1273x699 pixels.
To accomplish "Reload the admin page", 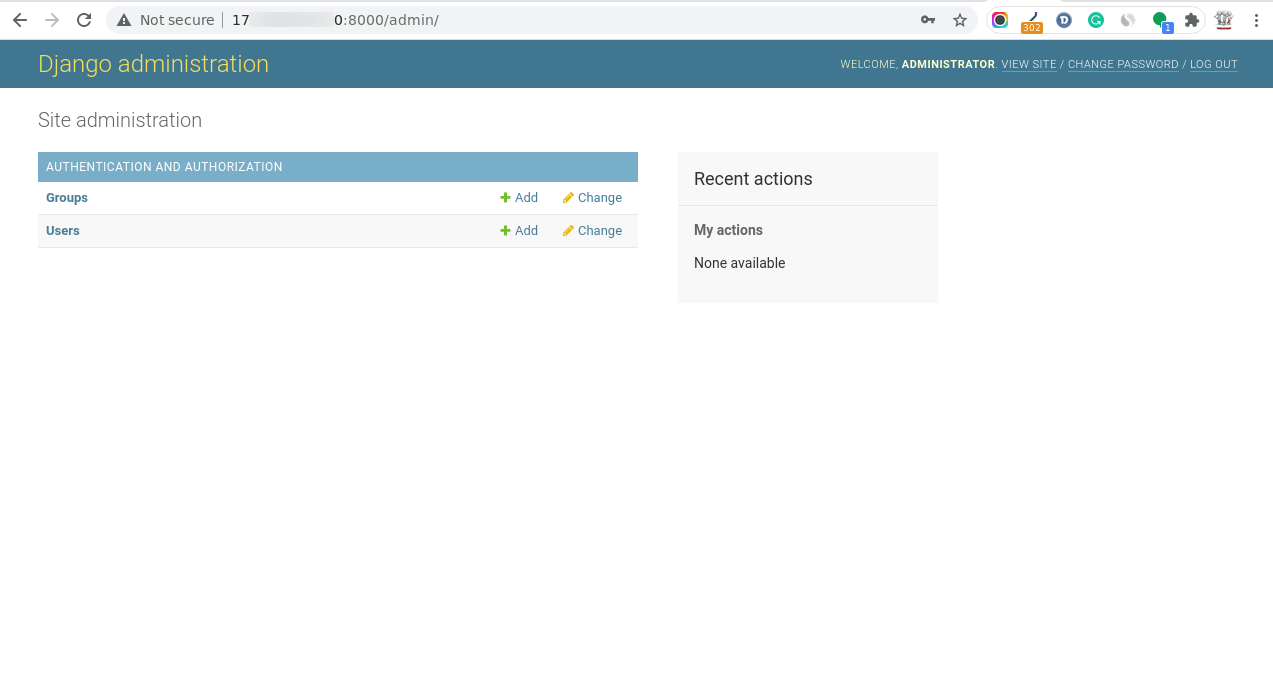I will 84,20.
